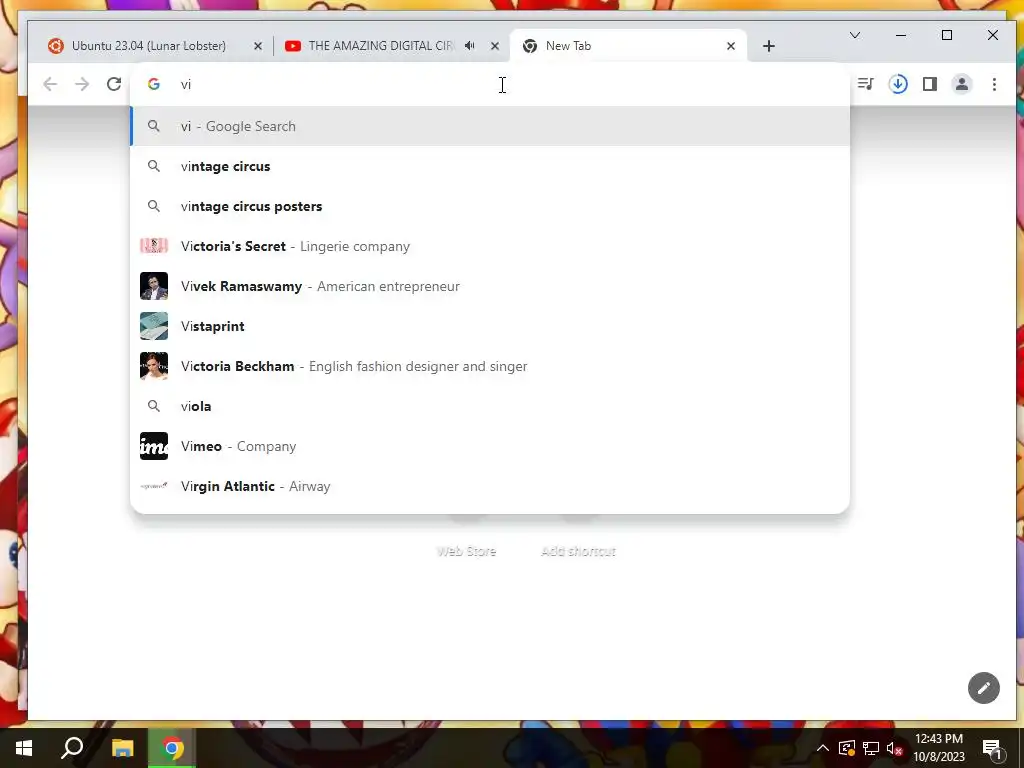
Task: Open the notification center icon
Action: 992,748
